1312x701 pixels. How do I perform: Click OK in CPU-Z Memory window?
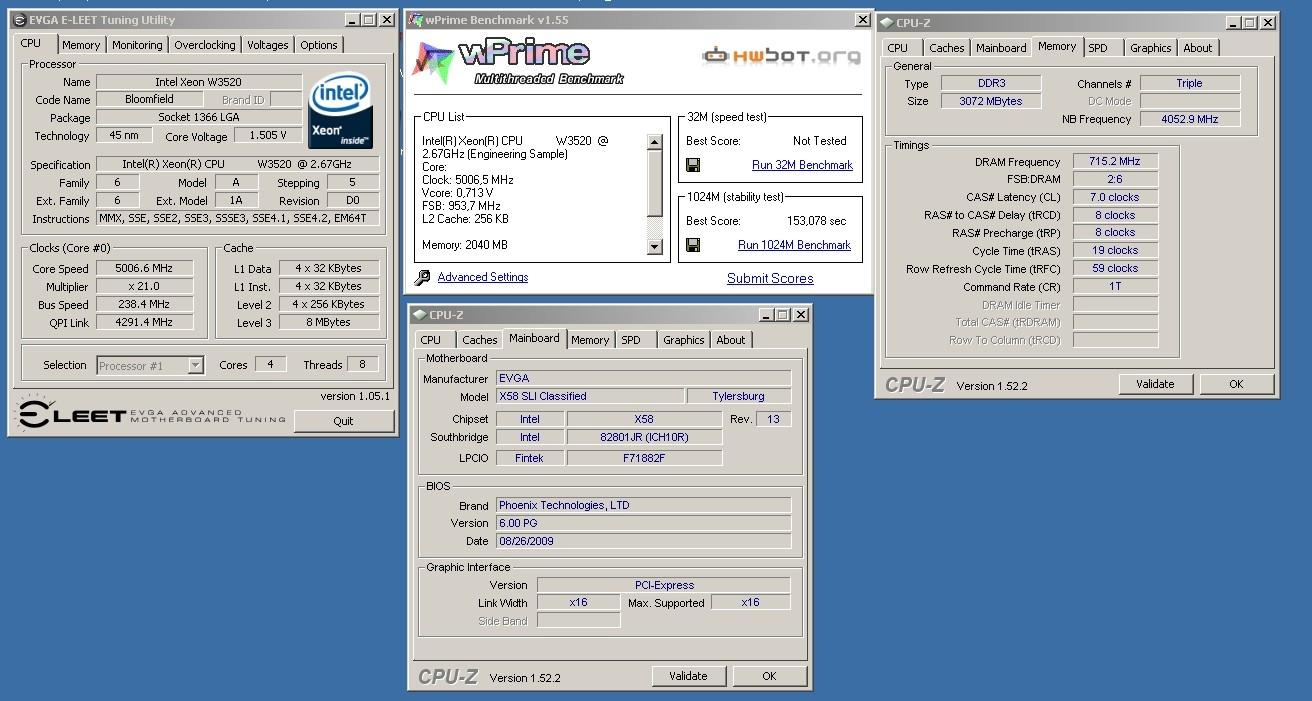pos(1236,384)
